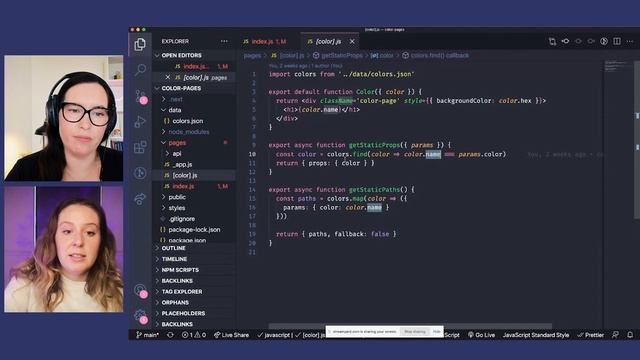Click the sync changes status bar icon
Screen dimensions: 640x360
point(170,335)
